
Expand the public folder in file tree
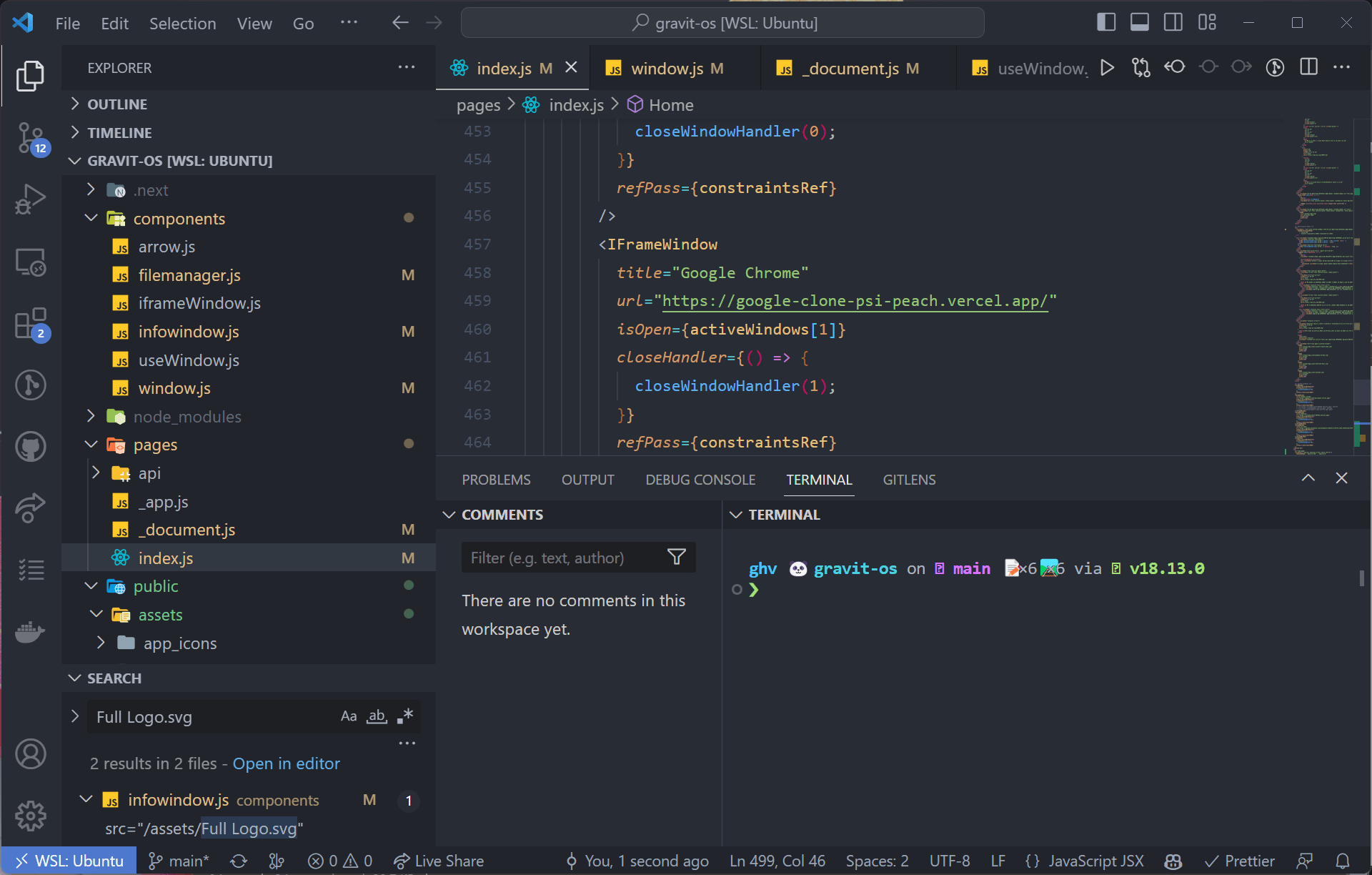click(x=95, y=585)
